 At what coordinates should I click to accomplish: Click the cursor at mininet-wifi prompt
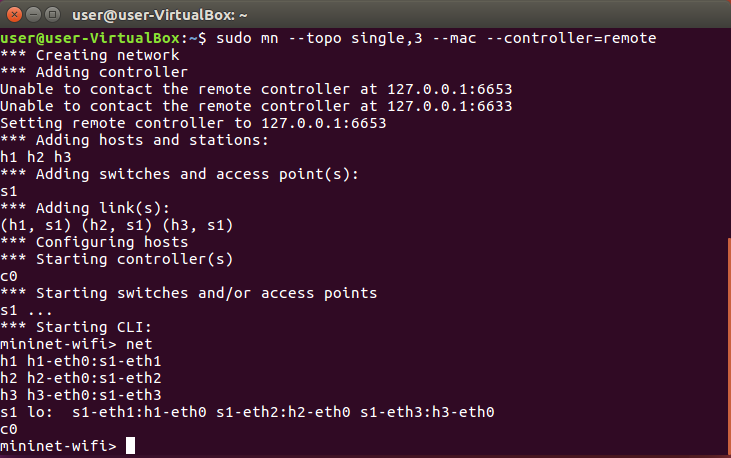pyautogui.click(x=131, y=445)
